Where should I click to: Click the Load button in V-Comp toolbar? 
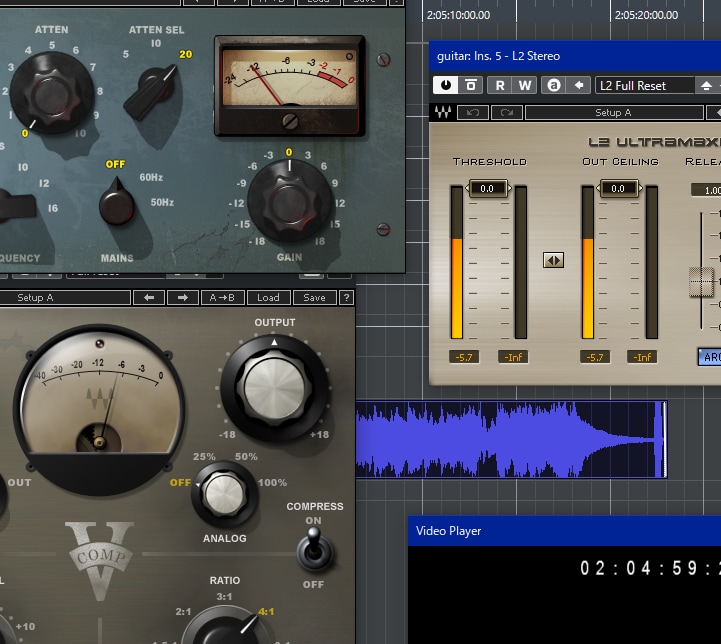coord(269,297)
